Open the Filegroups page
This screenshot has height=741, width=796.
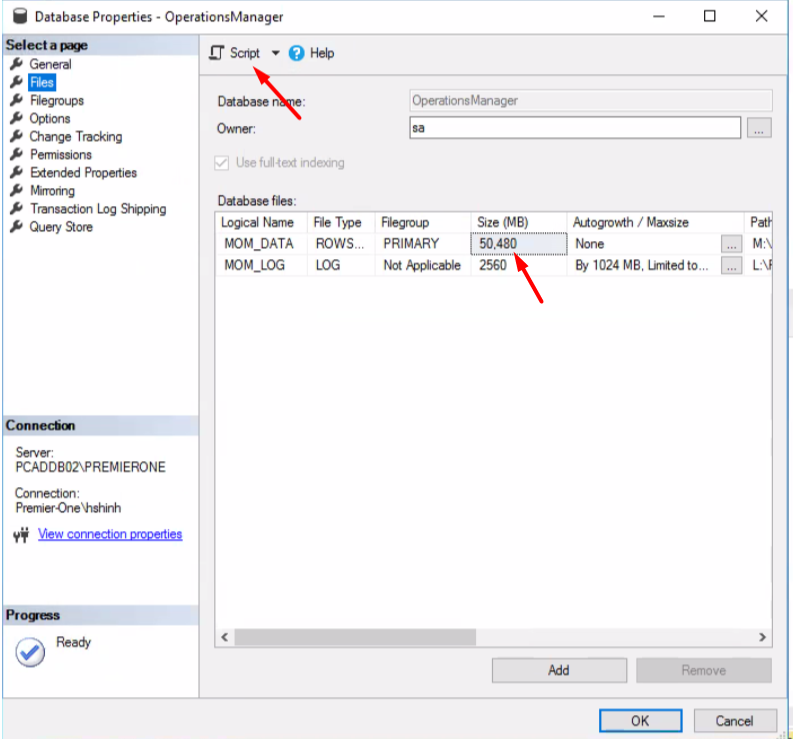(x=57, y=100)
